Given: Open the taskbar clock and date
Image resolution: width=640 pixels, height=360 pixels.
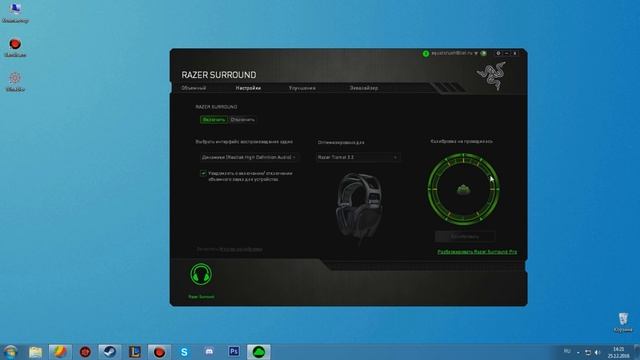Looking at the screenshot, I should pyautogui.click(x=618, y=353).
